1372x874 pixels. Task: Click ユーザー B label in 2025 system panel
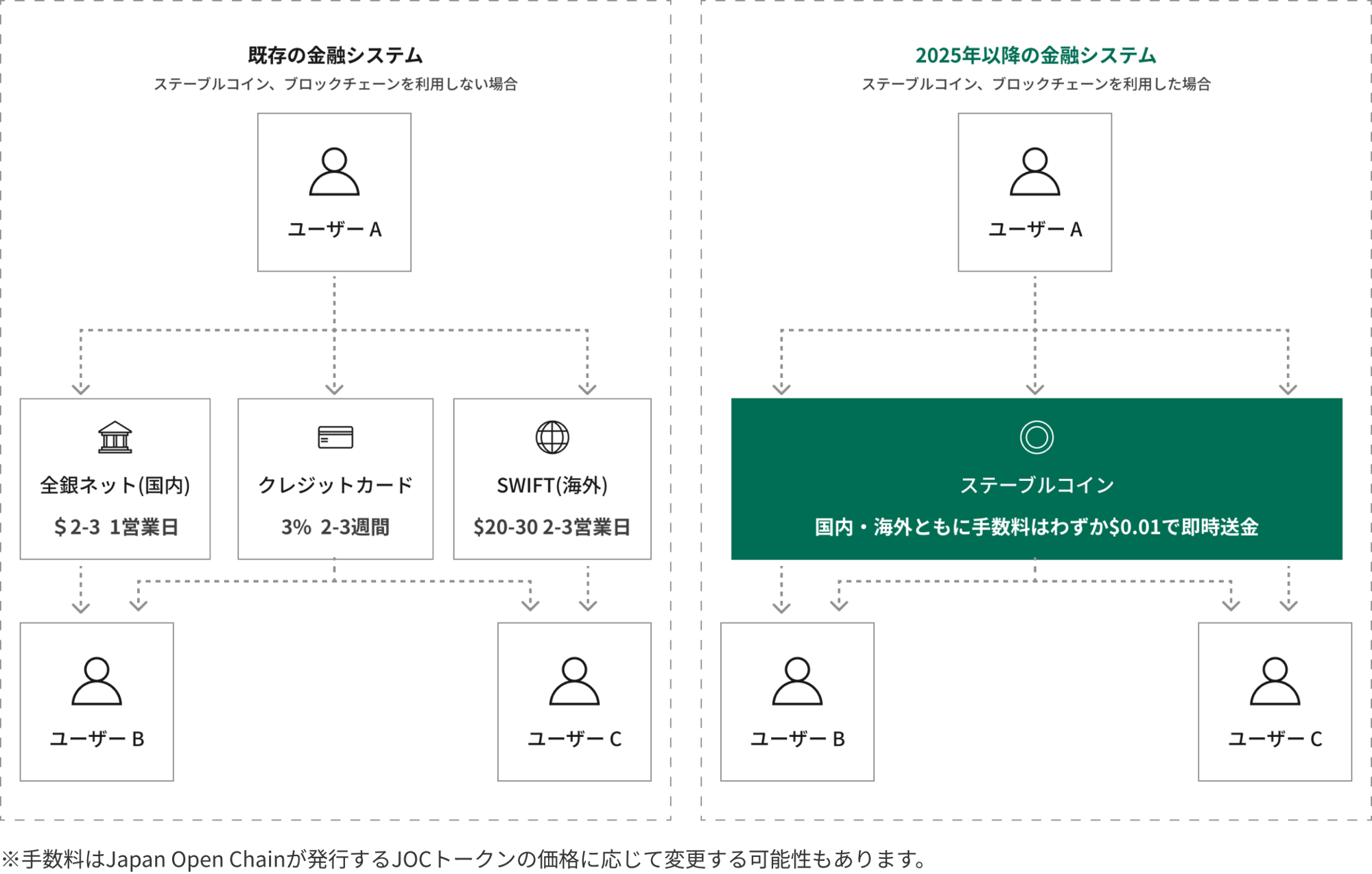pos(797,739)
